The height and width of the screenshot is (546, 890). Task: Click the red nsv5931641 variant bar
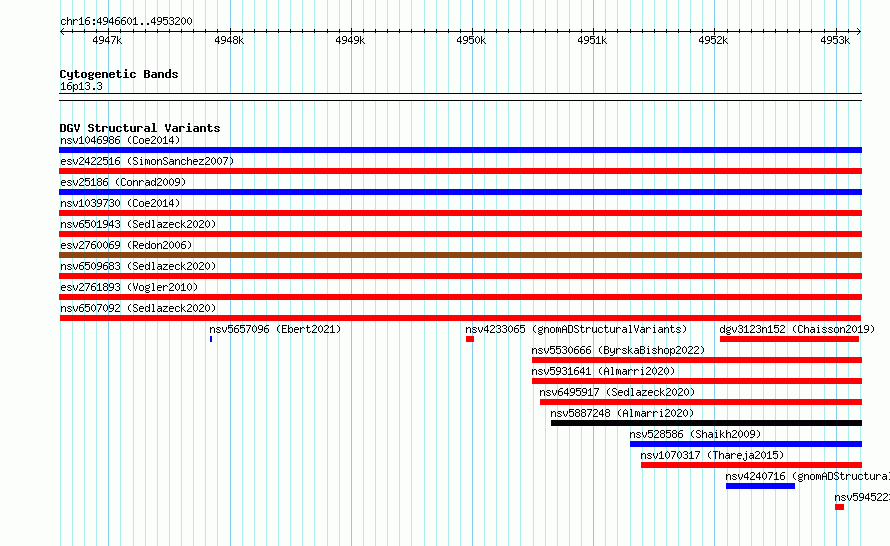697,381
